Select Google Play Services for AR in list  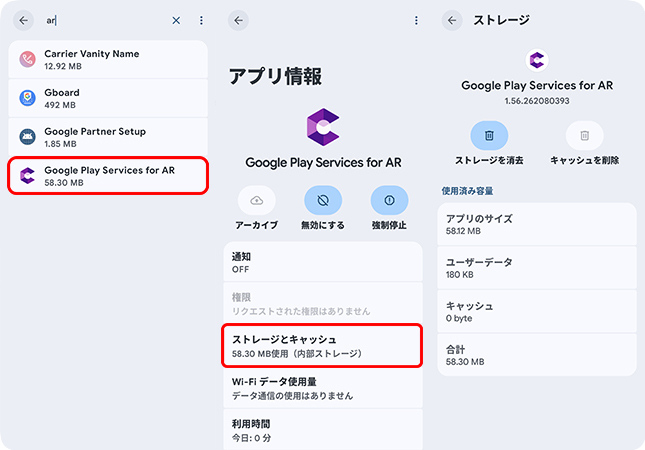(x=108, y=176)
